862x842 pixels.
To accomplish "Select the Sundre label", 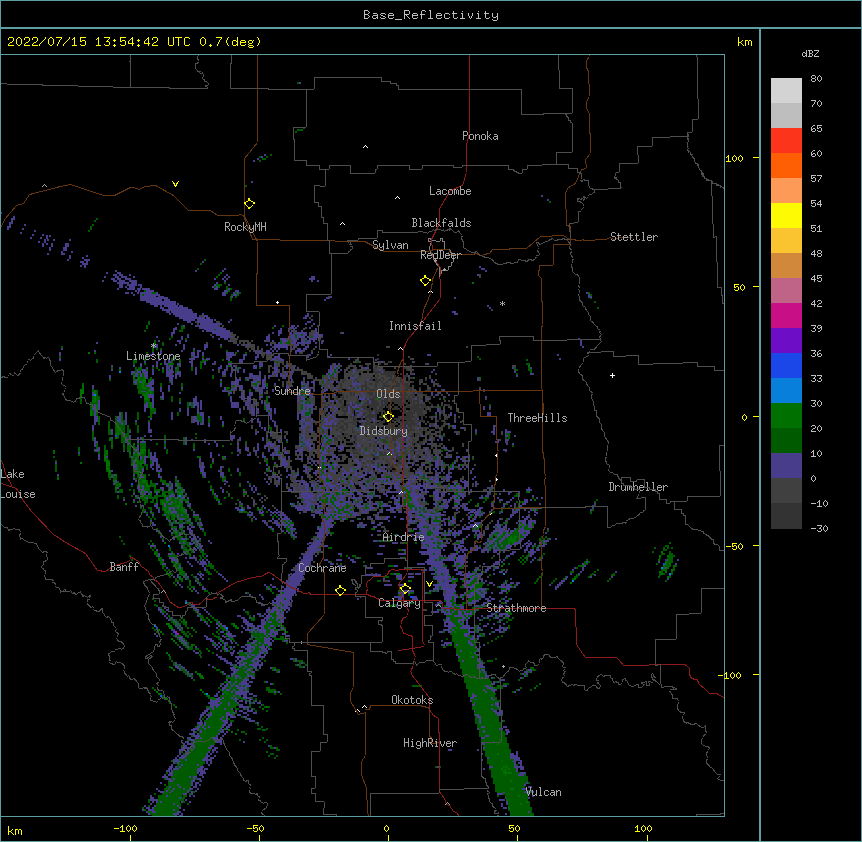I will pyautogui.click(x=292, y=391).
